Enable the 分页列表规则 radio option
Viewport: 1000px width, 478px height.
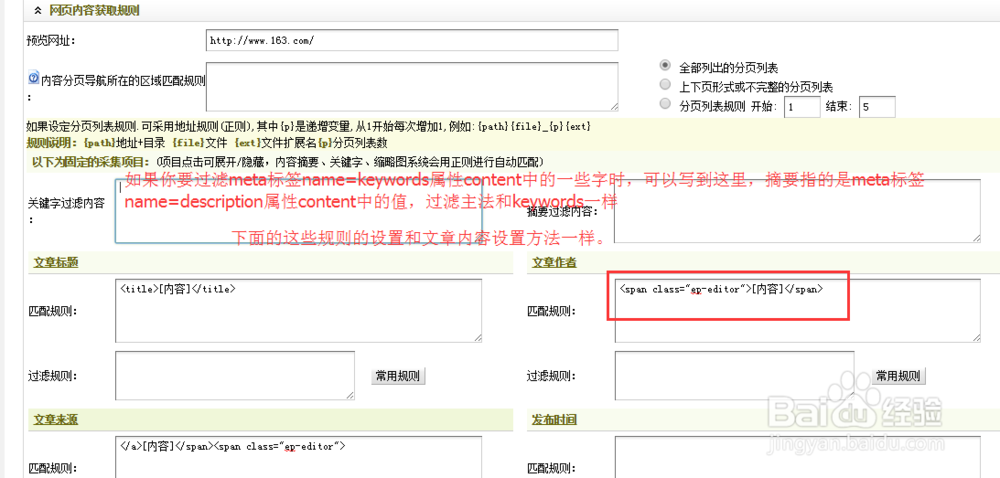click(665, 104)
